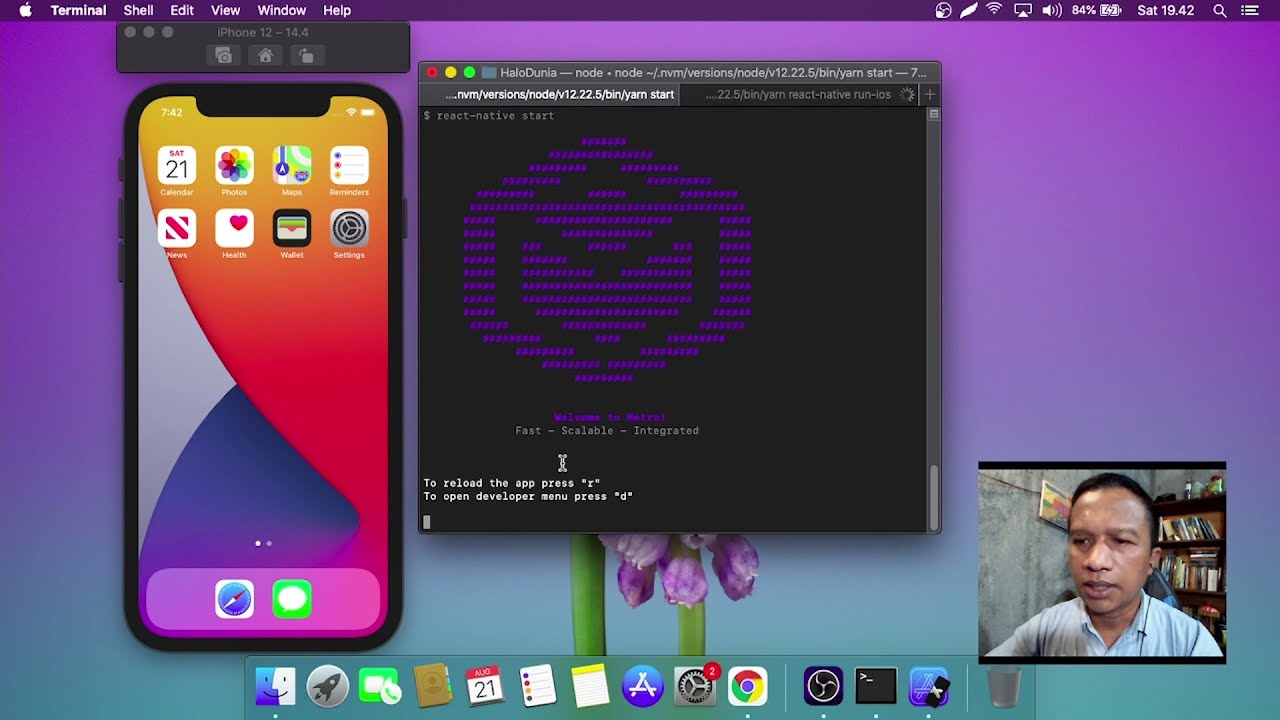Take simulator screenshot with camera button
1280x720 pixels.
pyautogui.click(x=224, y=56)
